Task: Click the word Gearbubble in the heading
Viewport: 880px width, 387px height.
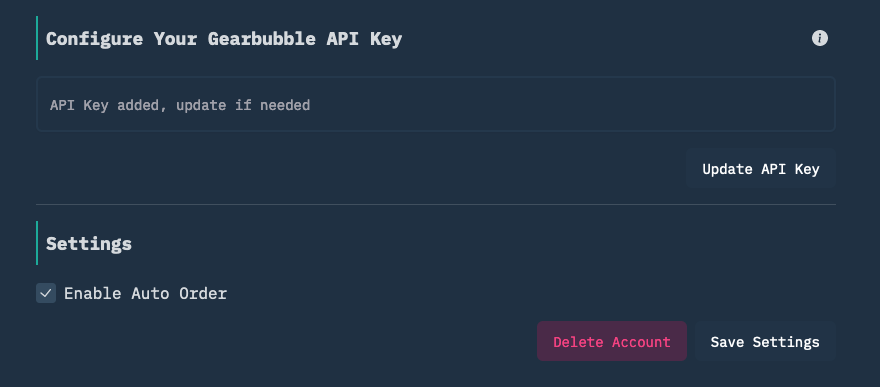Action: pyautogui.click(x=262, y=39)
